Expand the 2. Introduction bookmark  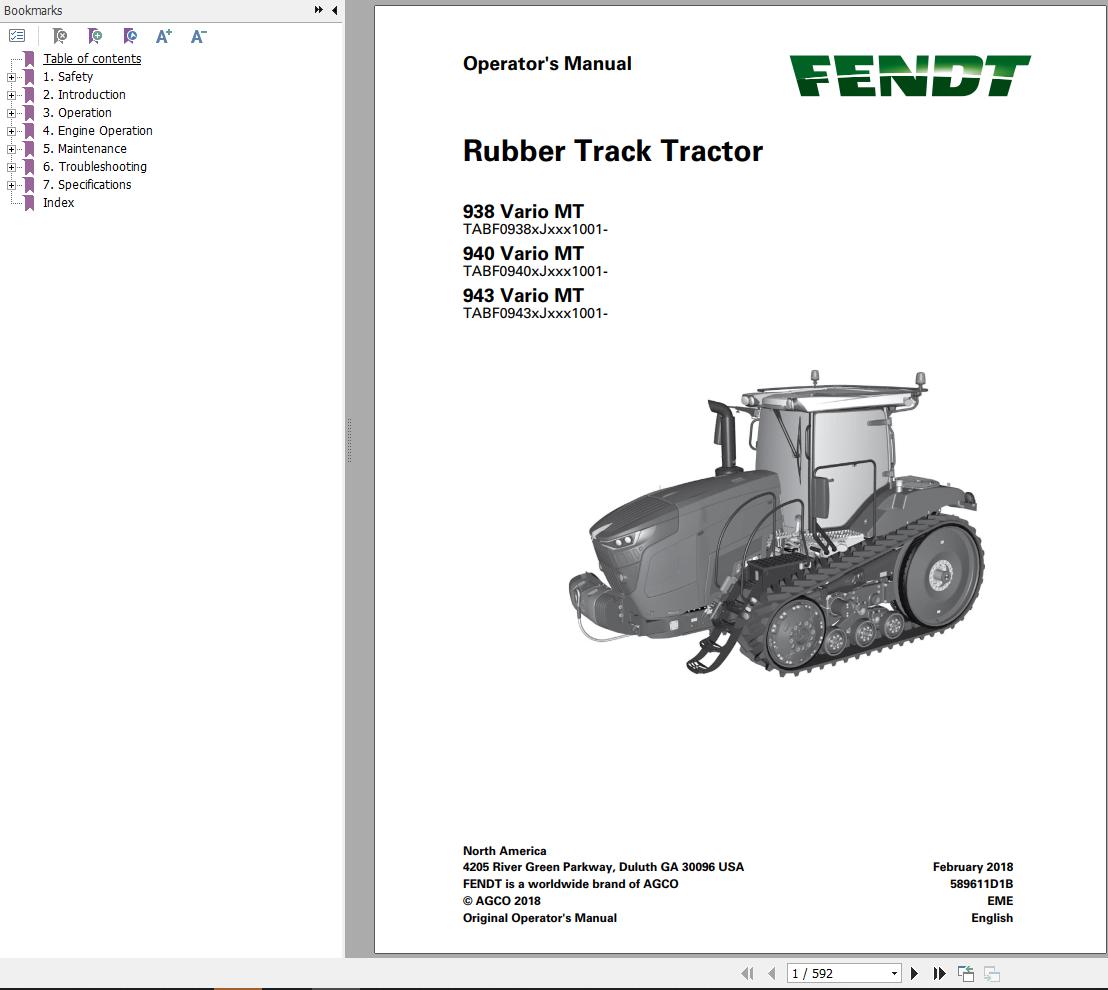11,95
